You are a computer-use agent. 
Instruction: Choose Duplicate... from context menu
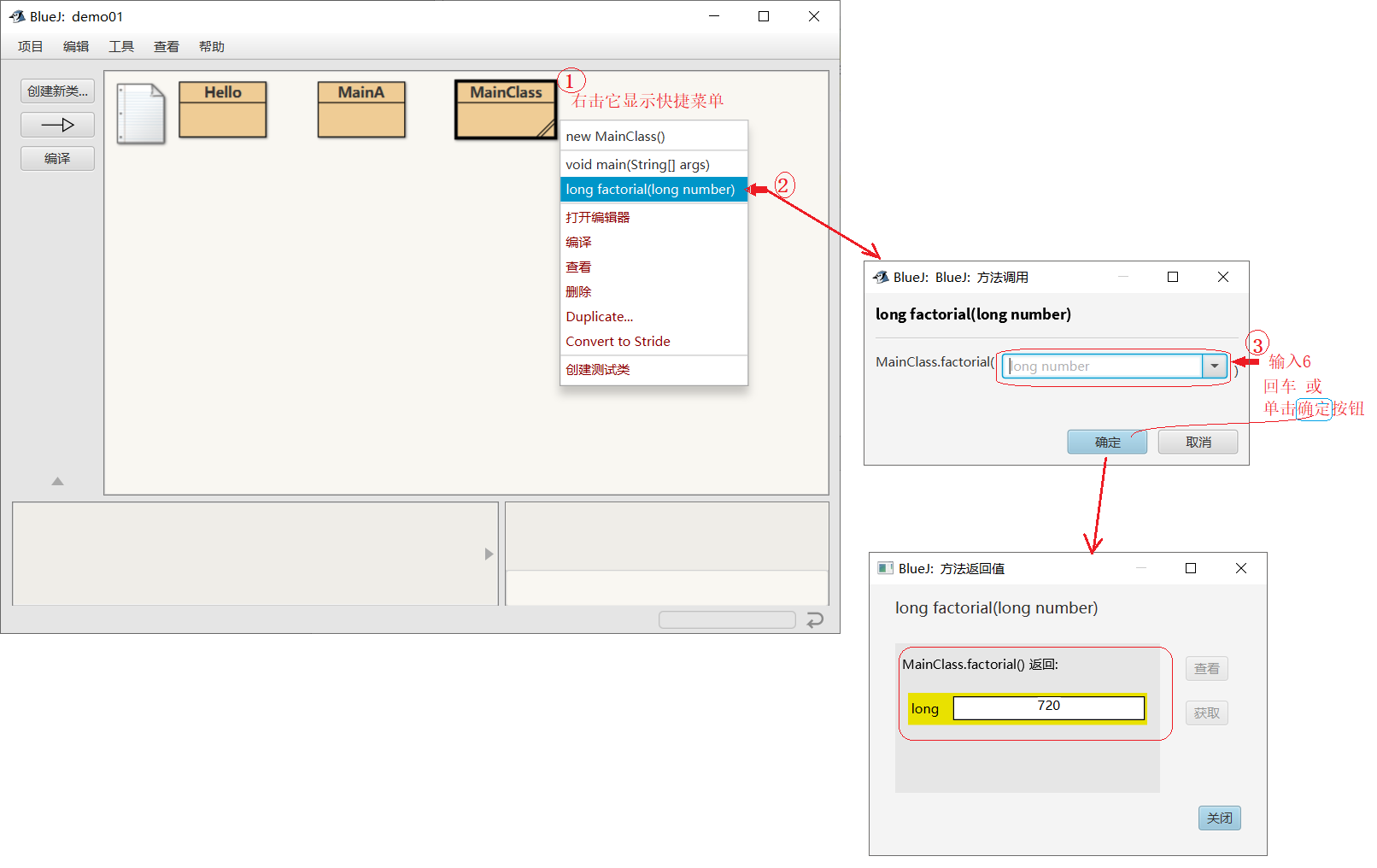point(653,316)
